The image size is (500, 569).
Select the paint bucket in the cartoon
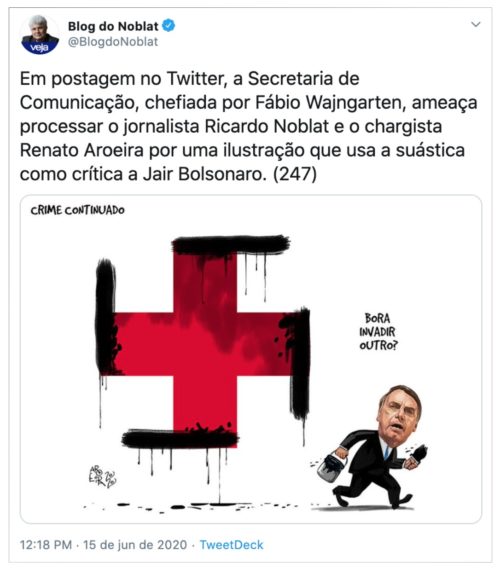(x=330, y=467)
